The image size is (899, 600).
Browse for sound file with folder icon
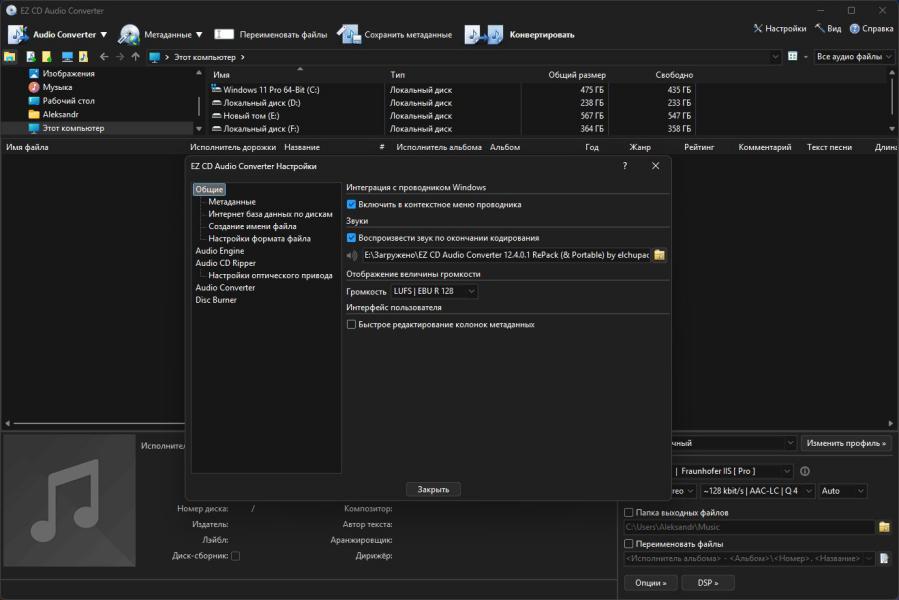coord(659,255)
